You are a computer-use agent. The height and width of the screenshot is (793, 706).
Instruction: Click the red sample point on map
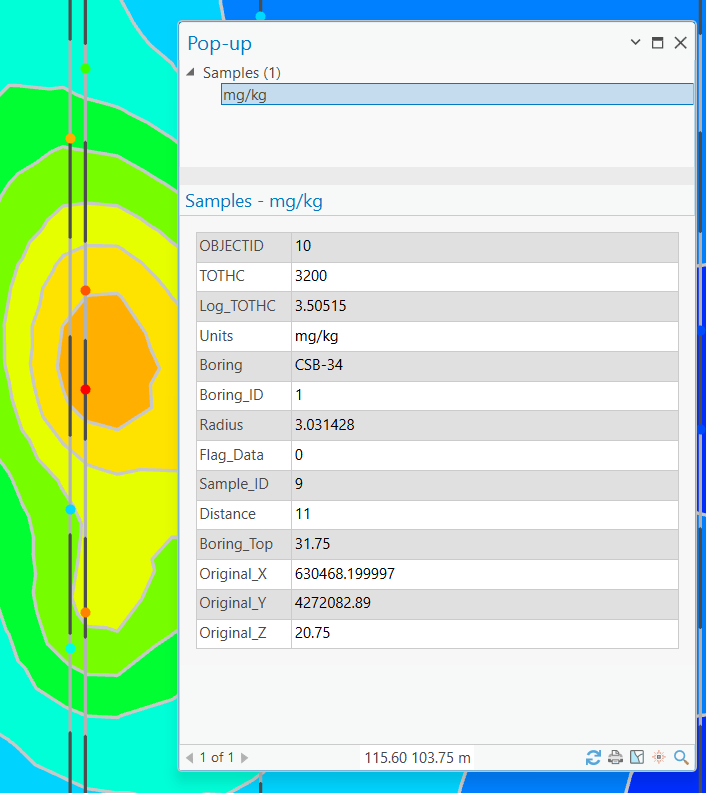[85, 389]
